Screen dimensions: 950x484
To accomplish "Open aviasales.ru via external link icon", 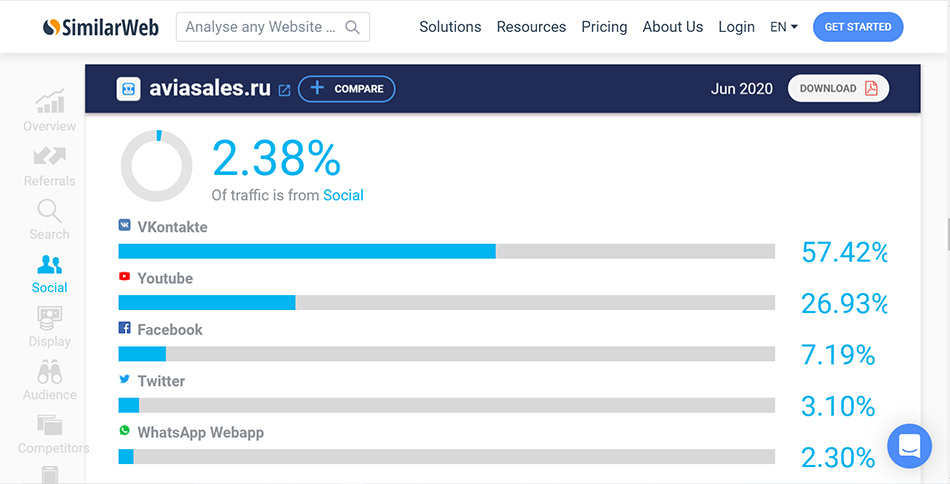I will [284, 90].
